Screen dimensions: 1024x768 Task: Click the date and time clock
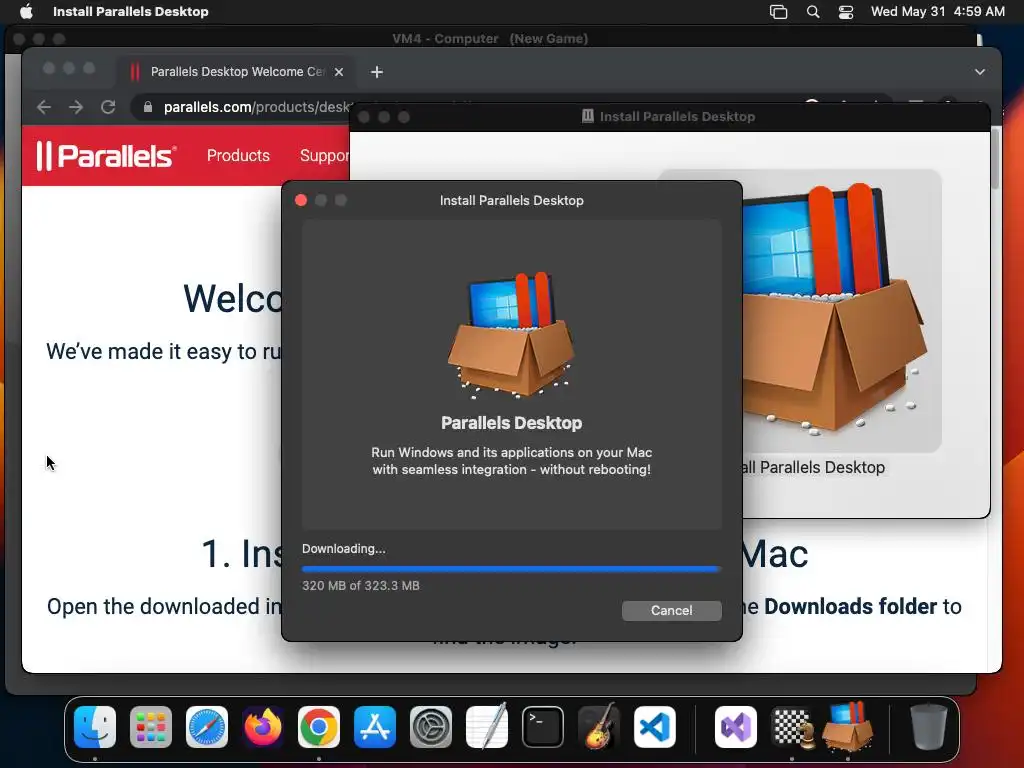pyautogui.click(x=938, y=12)
